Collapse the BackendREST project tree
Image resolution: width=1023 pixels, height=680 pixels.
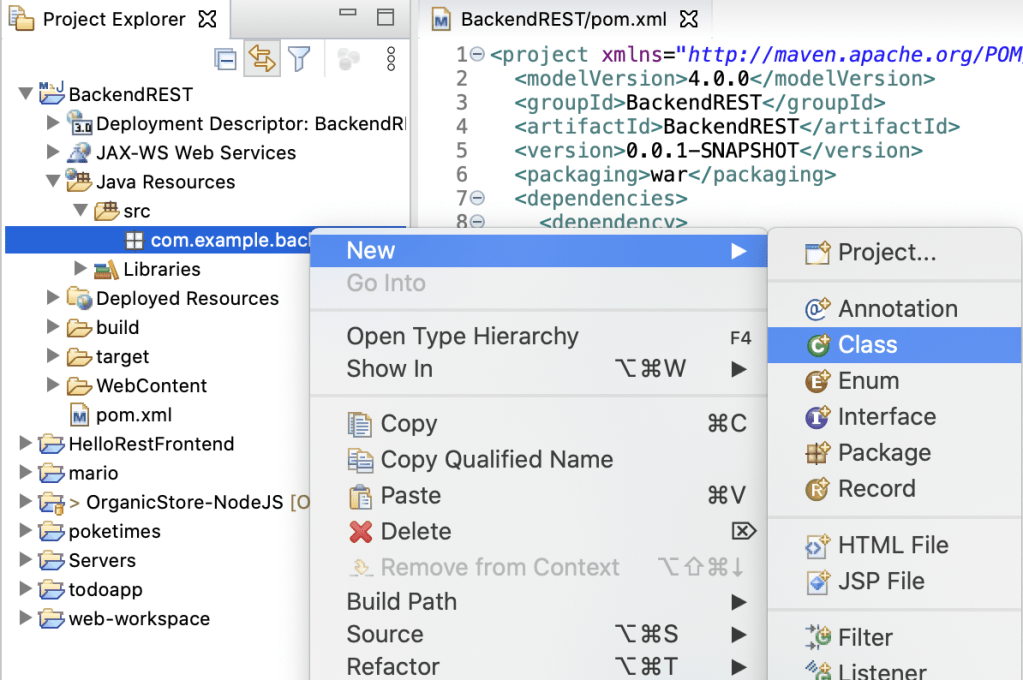pyautogui.click(x=25, y=95)
